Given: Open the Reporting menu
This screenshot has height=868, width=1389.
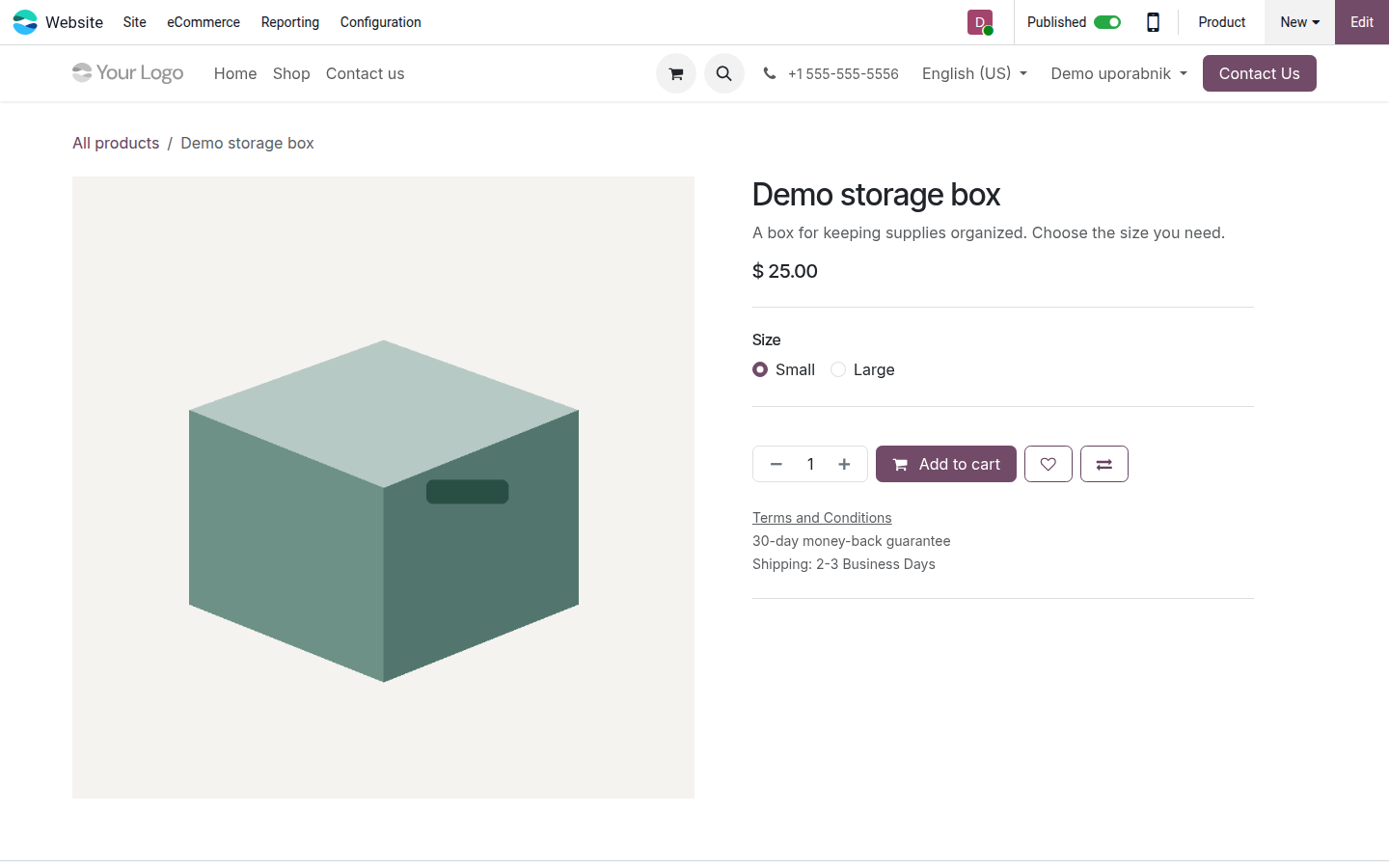Looking at the screenshot, I should point(290,22).
